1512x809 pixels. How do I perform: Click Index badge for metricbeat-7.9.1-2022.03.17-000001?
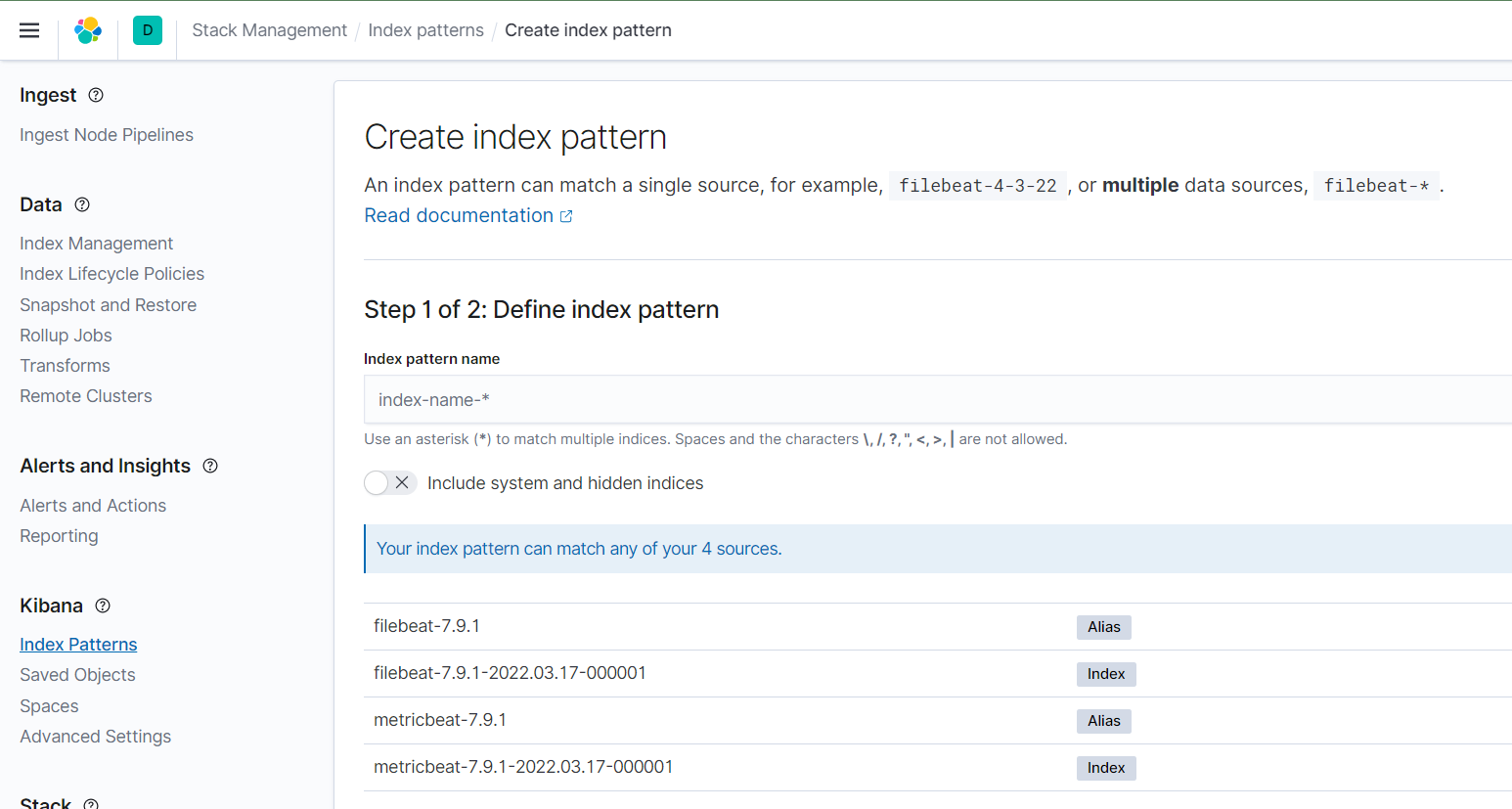point(1106,768)
